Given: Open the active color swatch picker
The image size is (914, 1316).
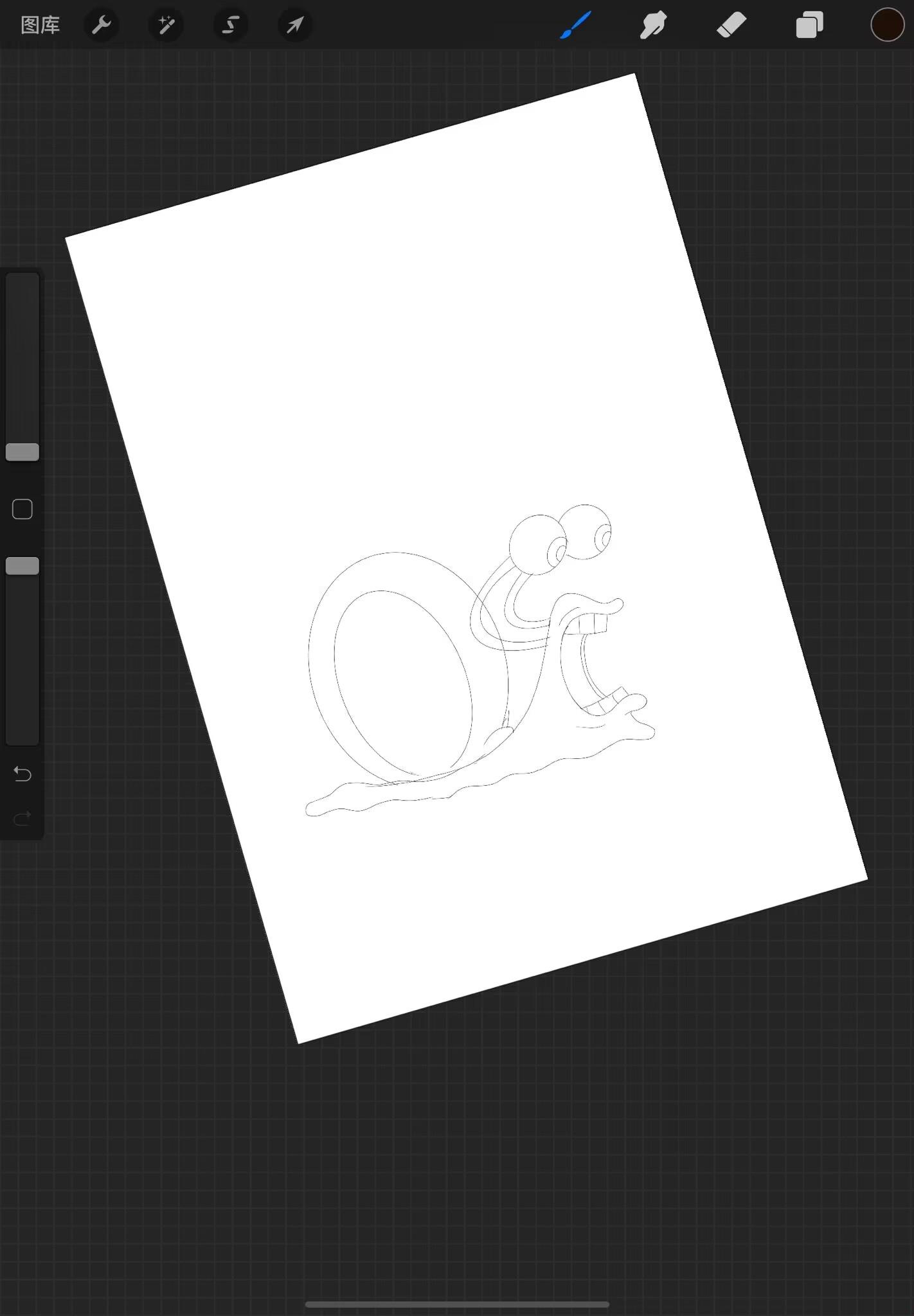Looking at the screenshot, I should click(887, 25).
